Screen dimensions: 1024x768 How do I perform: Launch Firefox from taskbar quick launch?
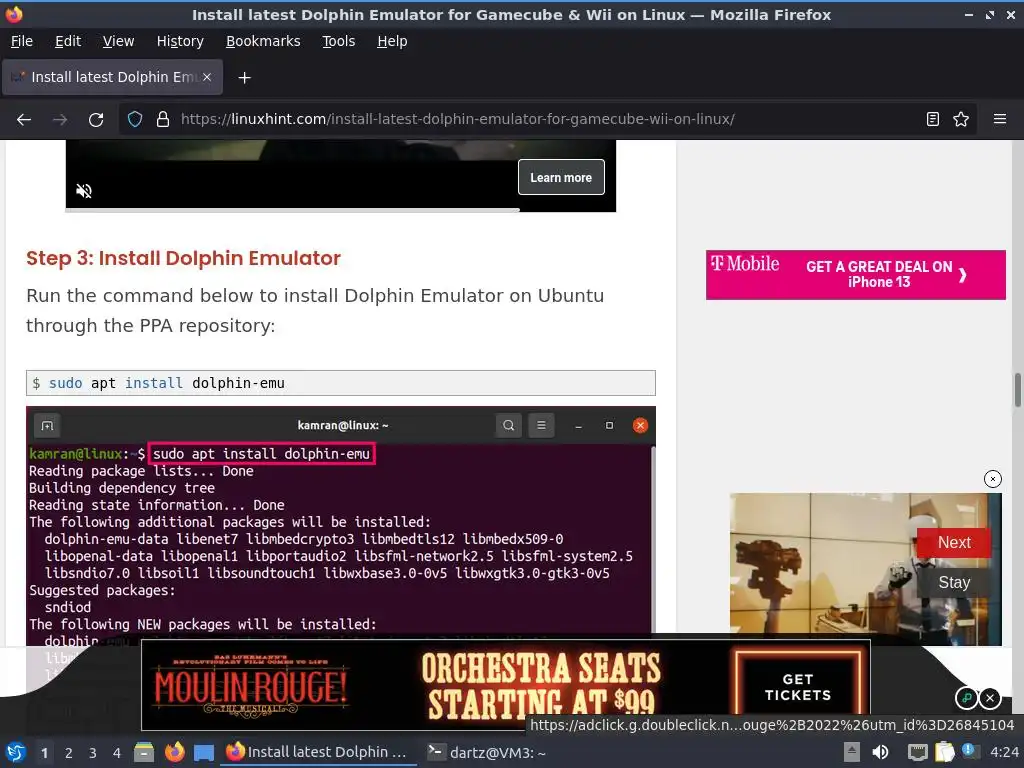coord(174,752)
